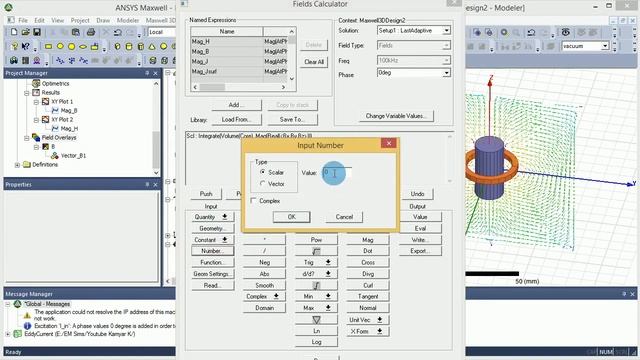Collapse the XY Plot 2 node
640x360 pixels.
coord(36,120)
